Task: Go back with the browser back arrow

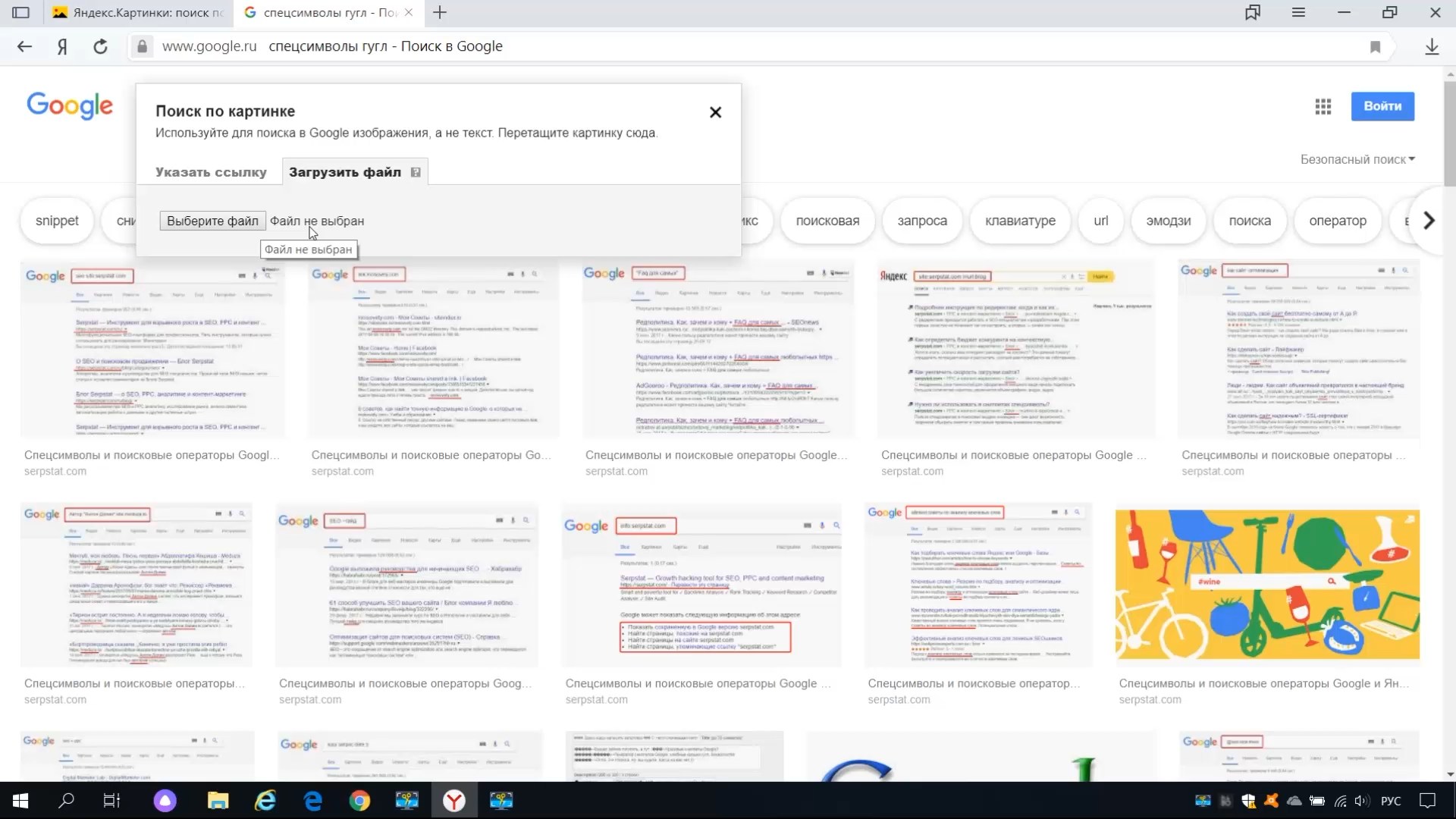Action: [24, 46]
